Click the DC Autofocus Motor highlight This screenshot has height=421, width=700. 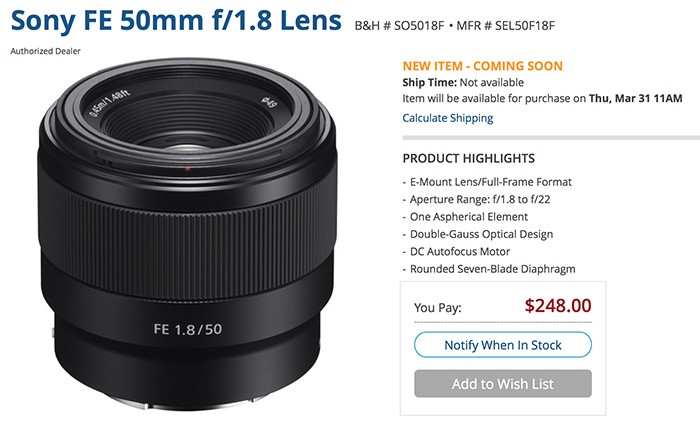pyautogui.click(x=460, y=252)
